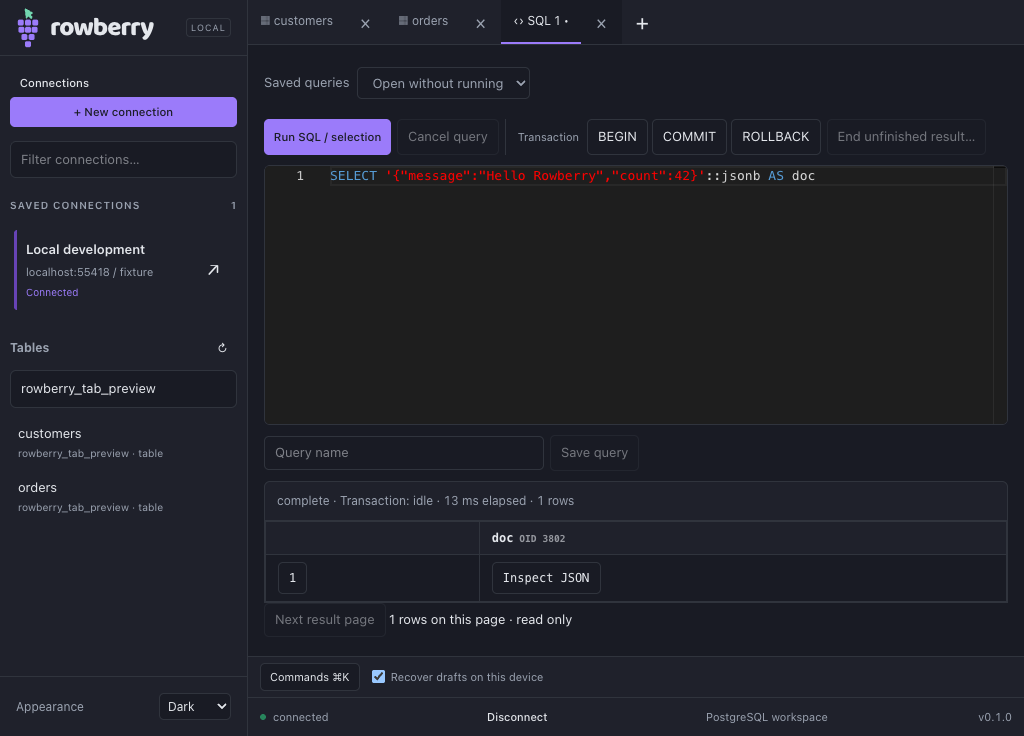Screen dimensions: 1024x736
Task: Click the LOCAL badge
Action: [x=208, y=27]
